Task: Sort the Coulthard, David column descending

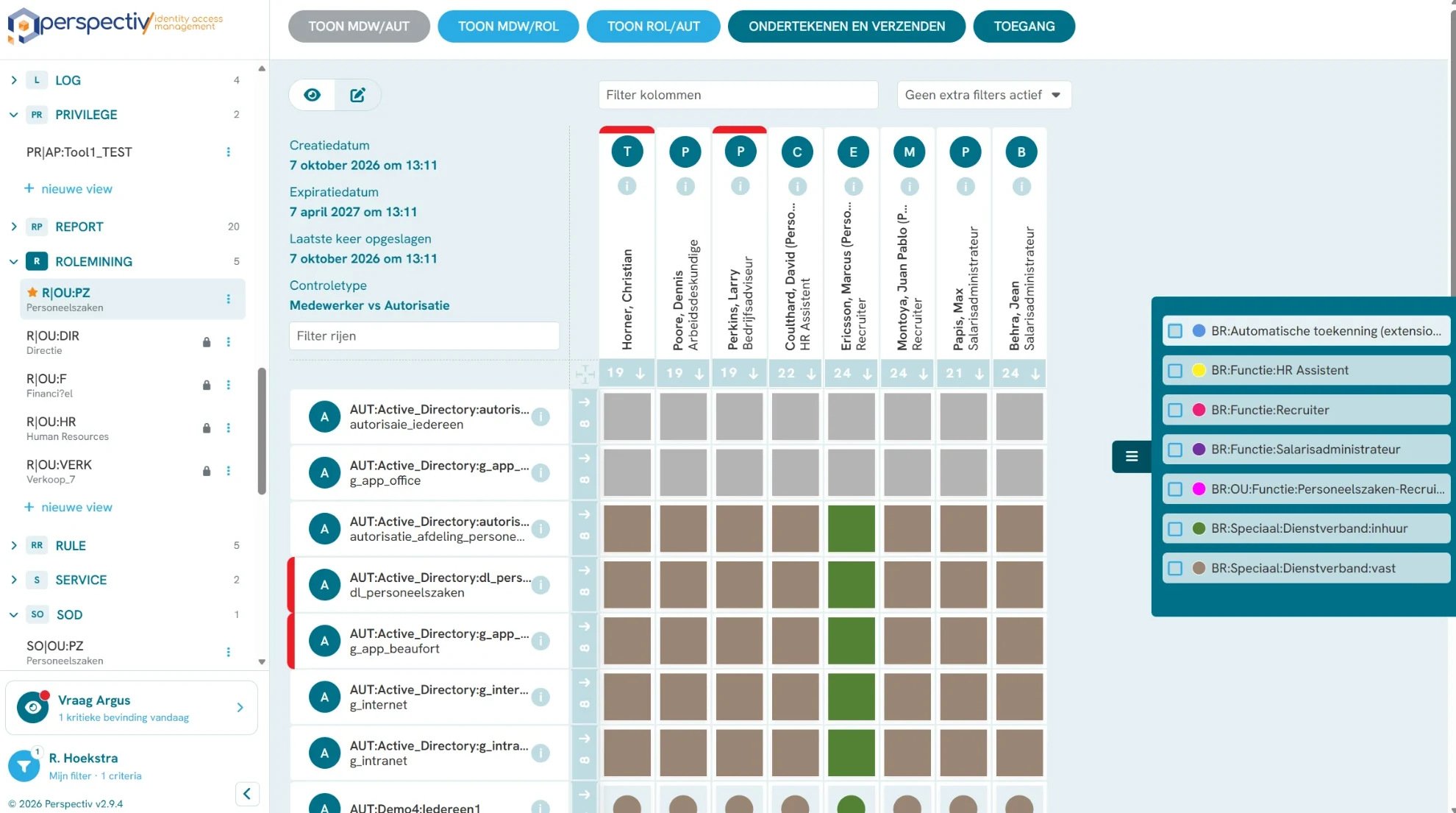Action: 811,374
